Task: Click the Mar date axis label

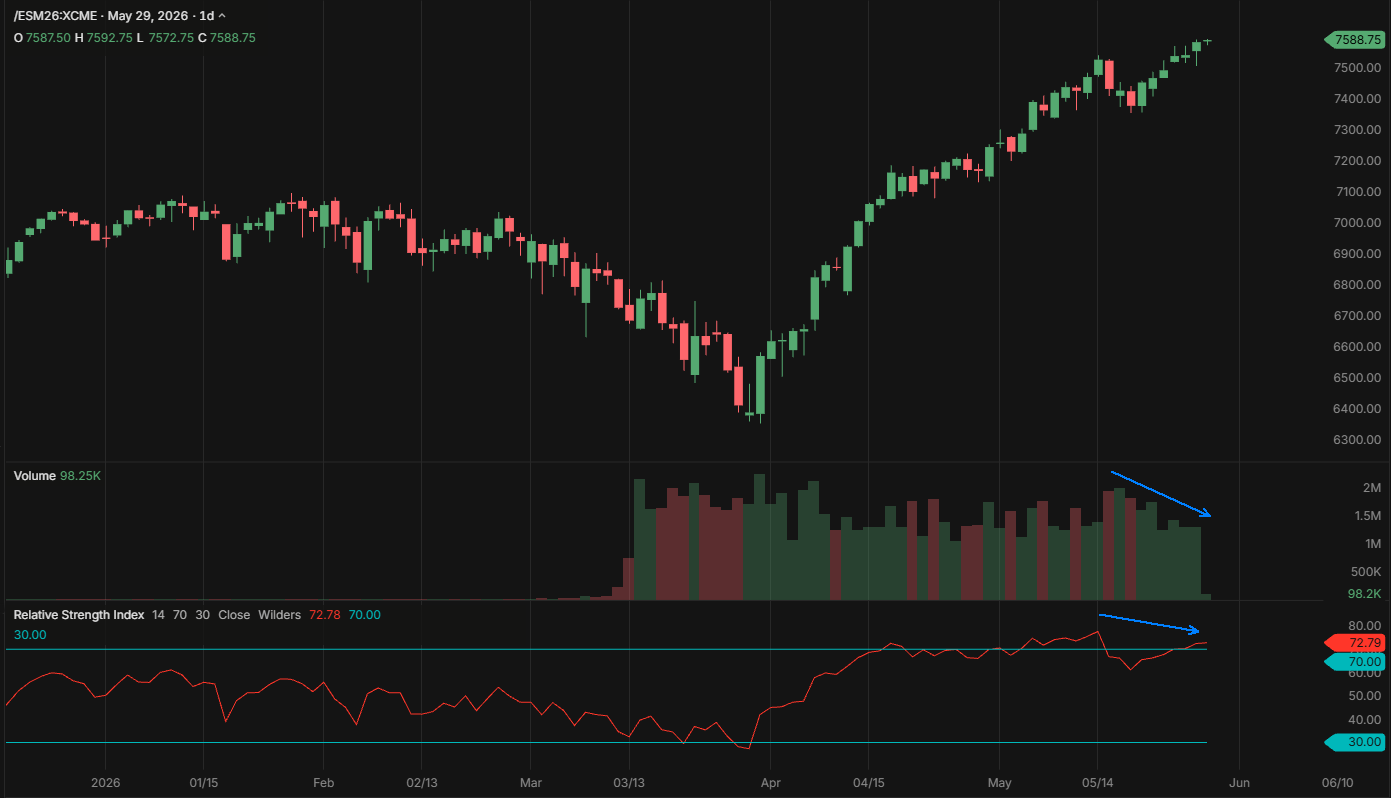Action: (531, 783)
